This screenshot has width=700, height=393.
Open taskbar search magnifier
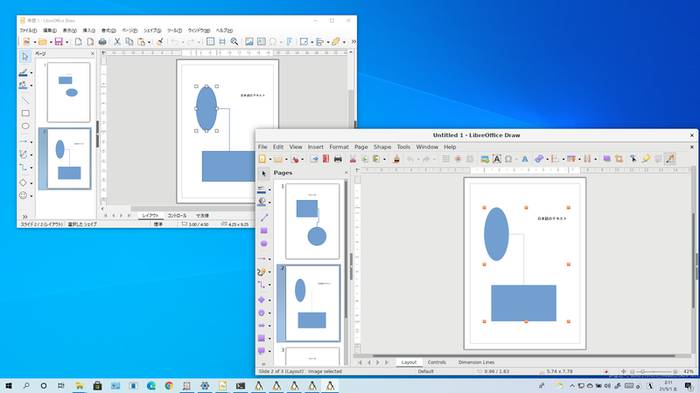click(x=26, y=386)
